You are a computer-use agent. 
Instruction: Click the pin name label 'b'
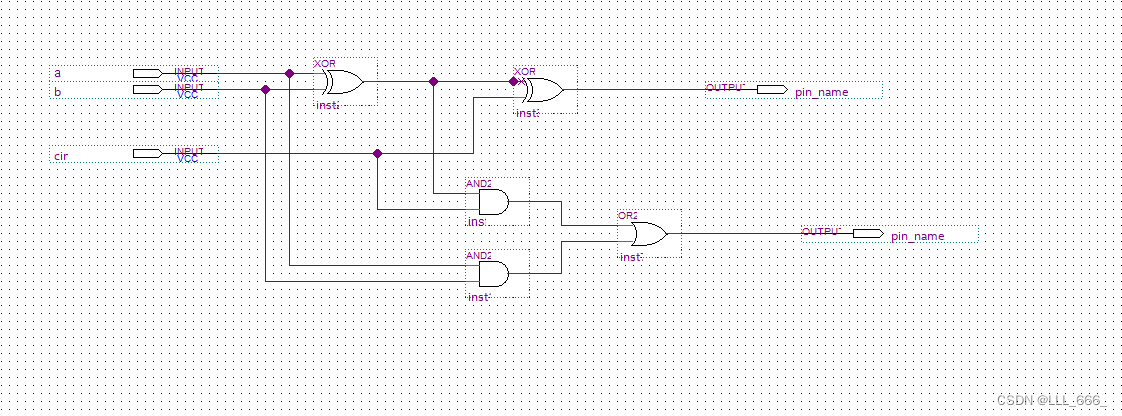click(58, 92)
